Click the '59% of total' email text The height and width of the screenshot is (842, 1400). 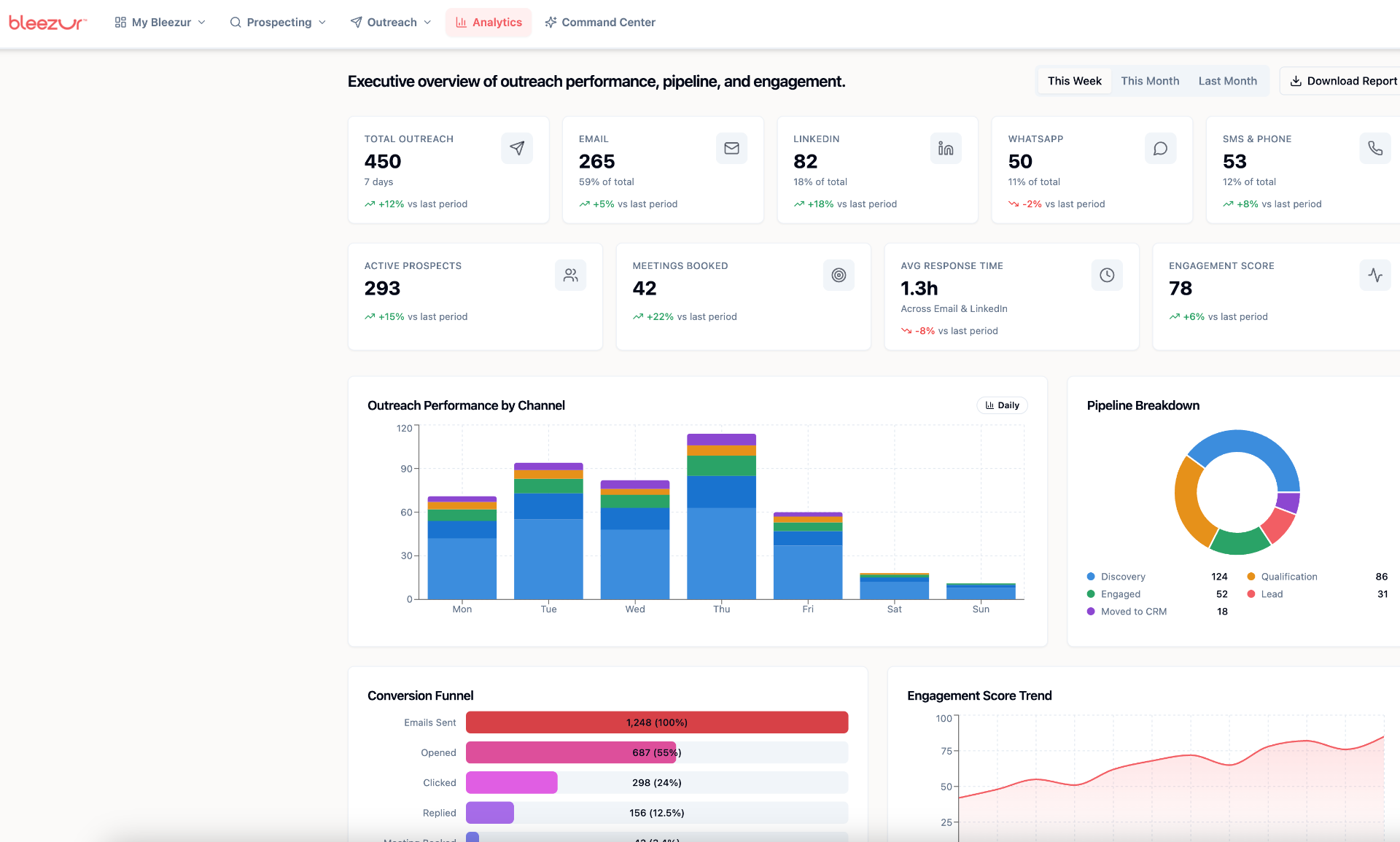tap(606, 182)
